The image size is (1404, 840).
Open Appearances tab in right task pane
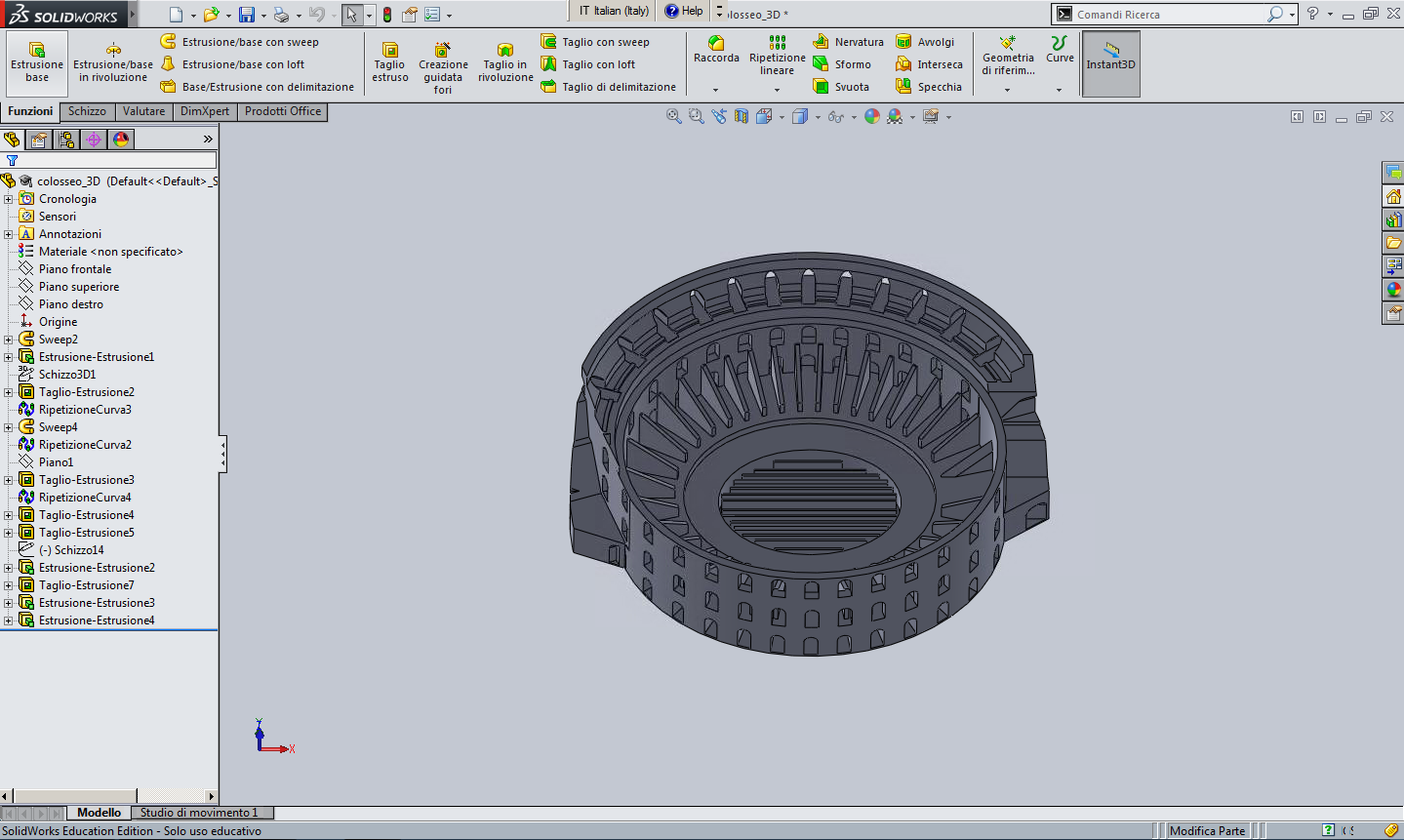pos(1393,290)
